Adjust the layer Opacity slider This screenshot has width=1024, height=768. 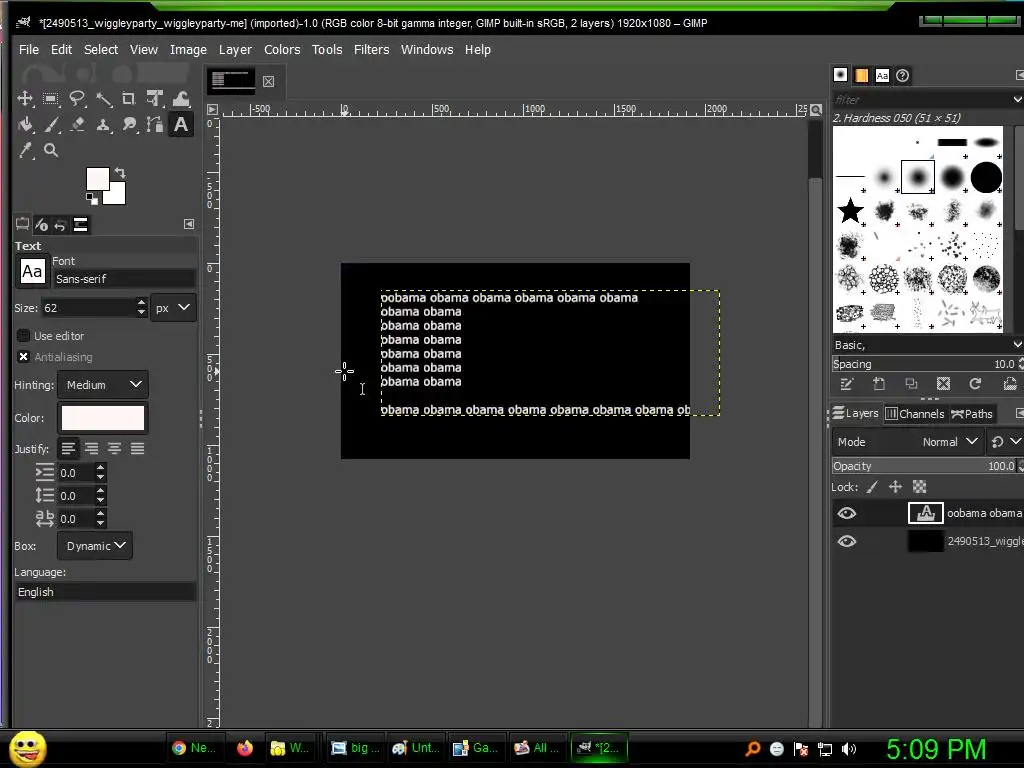(x=925, y=466)
